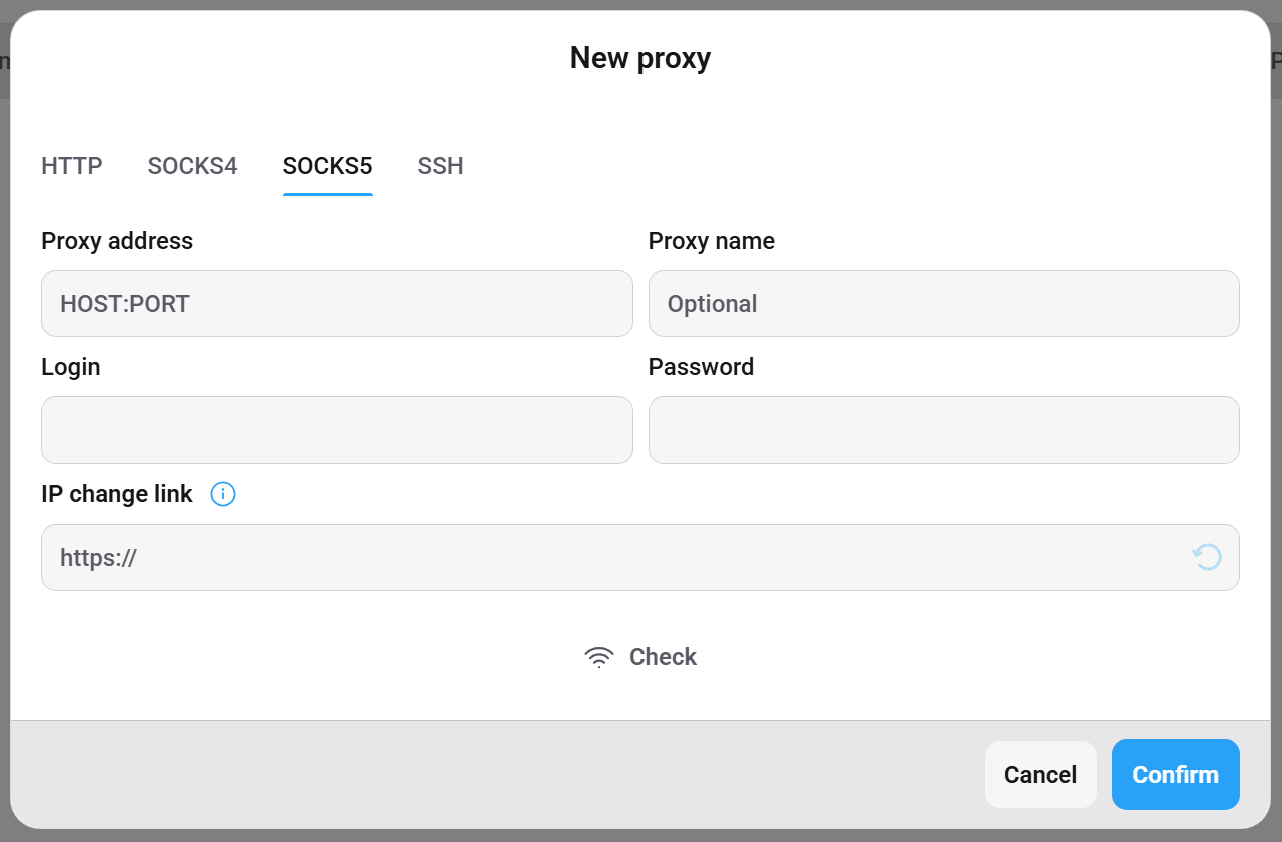Confirm the new proxy
Screen dimensions: 1282x842
click(1175, 775)
